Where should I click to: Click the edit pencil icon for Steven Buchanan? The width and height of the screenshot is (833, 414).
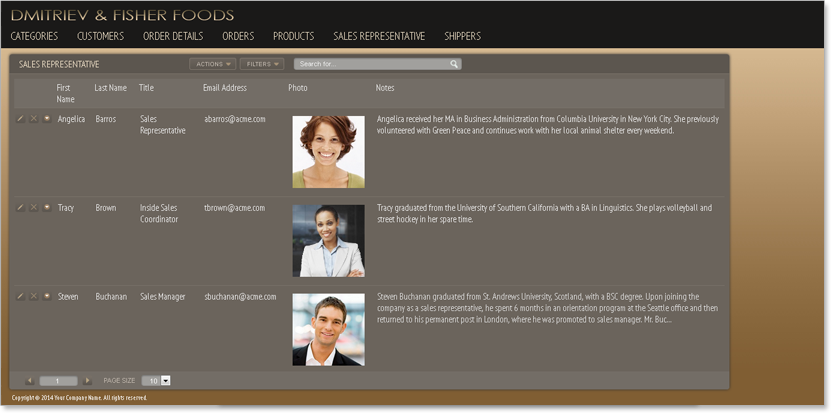point(20,297)
